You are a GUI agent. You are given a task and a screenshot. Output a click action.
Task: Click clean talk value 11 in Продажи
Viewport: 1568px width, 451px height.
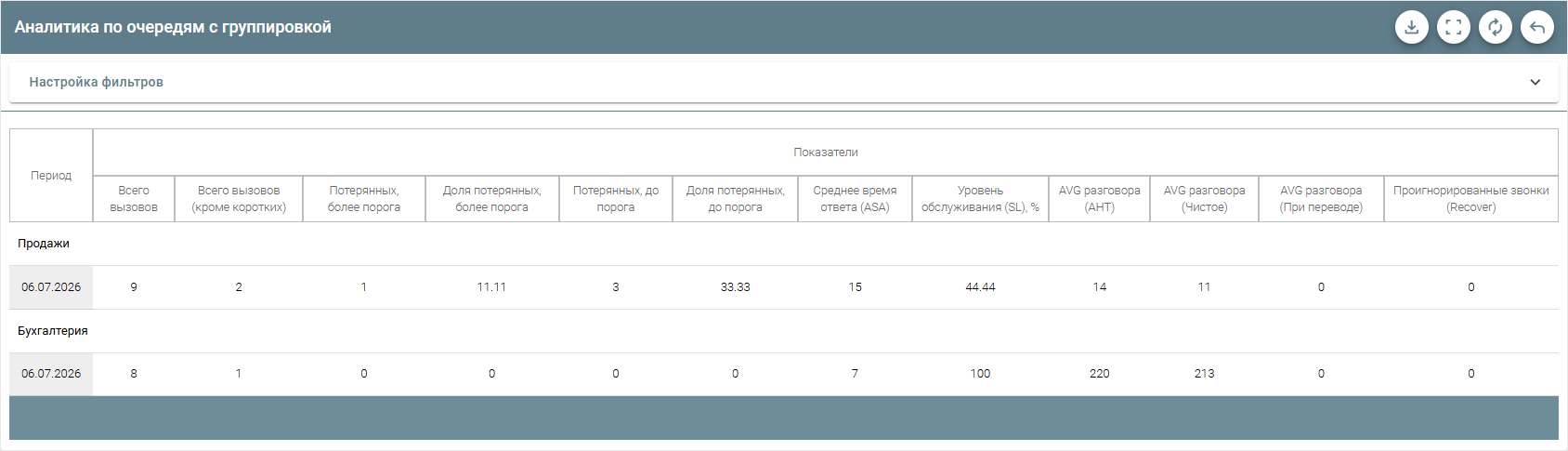tap(1204, 287)
